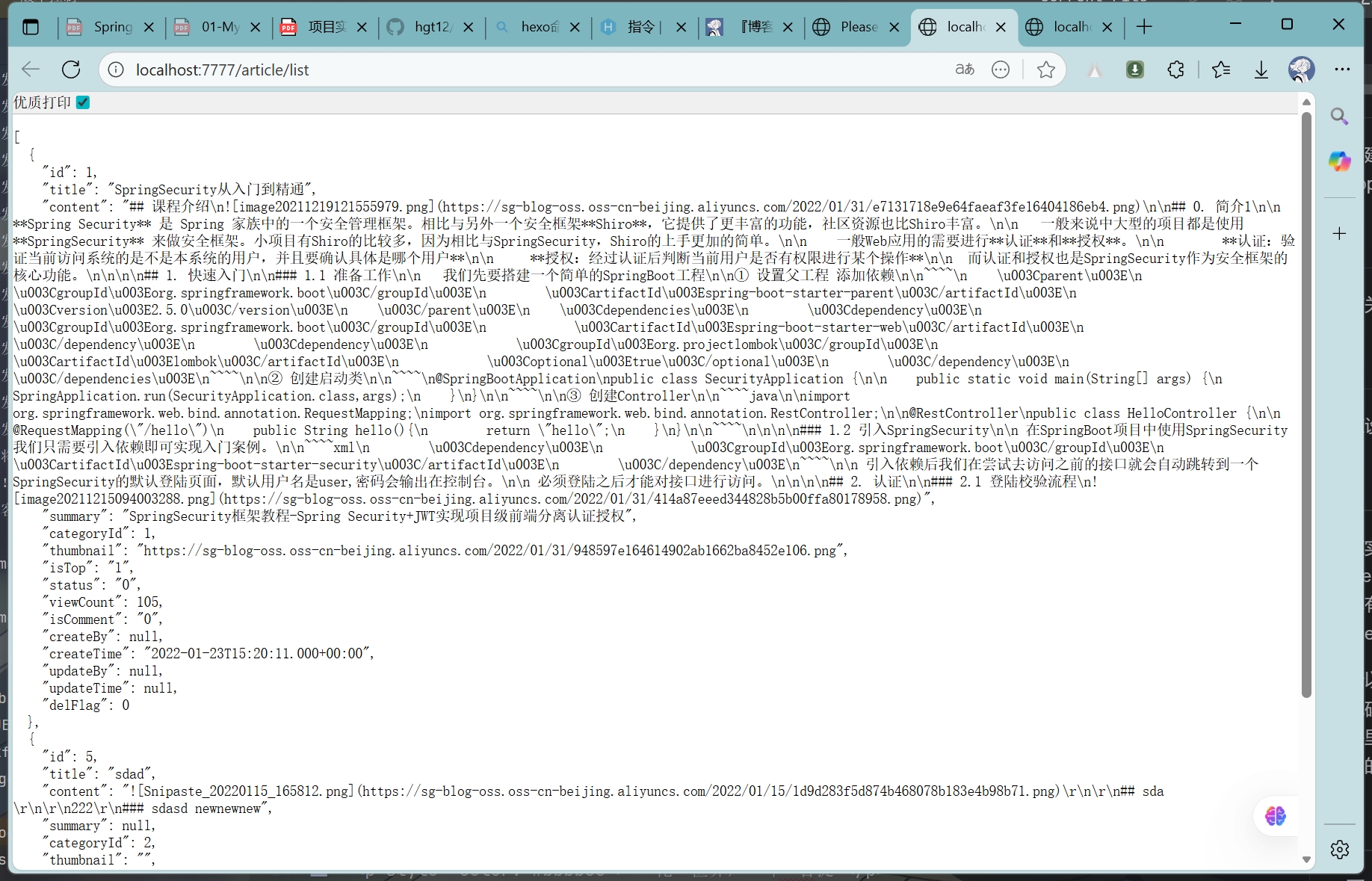The image size is (1372, 881).
Task: Add this page to favorites
Action: tap(1045, 69)
